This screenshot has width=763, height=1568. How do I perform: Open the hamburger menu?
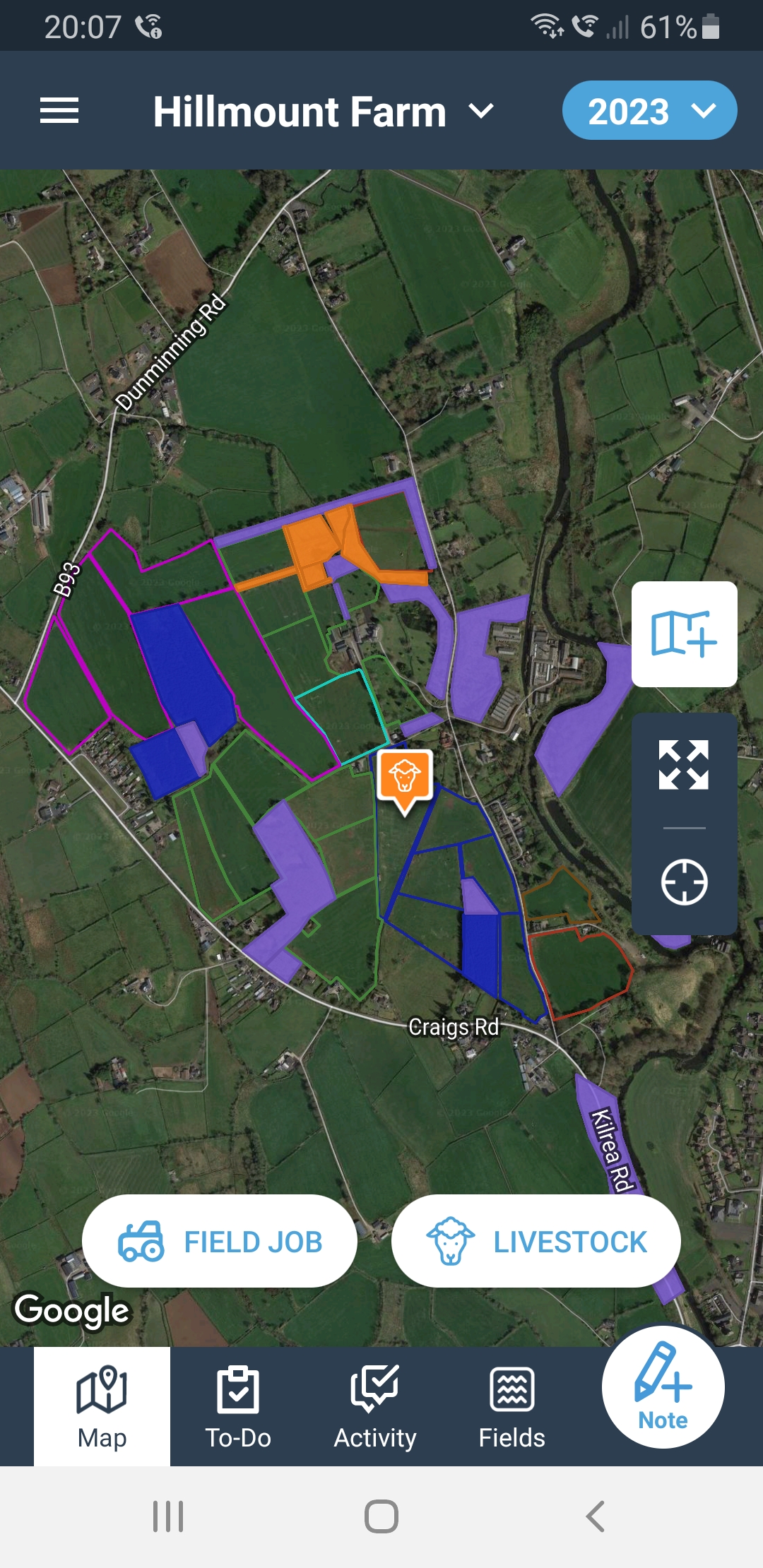pos(59,111)
